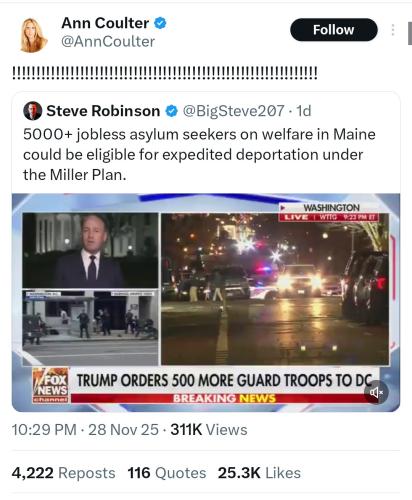Click Steve Robinson's verified checkmark
Viewport: 412px width, 500px height.
click(x=172, y=111)
